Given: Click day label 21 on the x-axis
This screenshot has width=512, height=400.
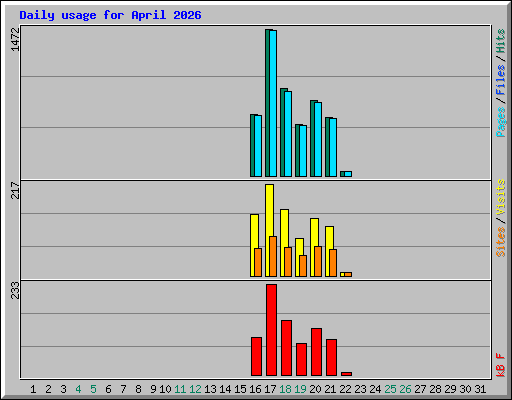Looking at the screenshot, I should pyautogui.click(x=330, y=389).
